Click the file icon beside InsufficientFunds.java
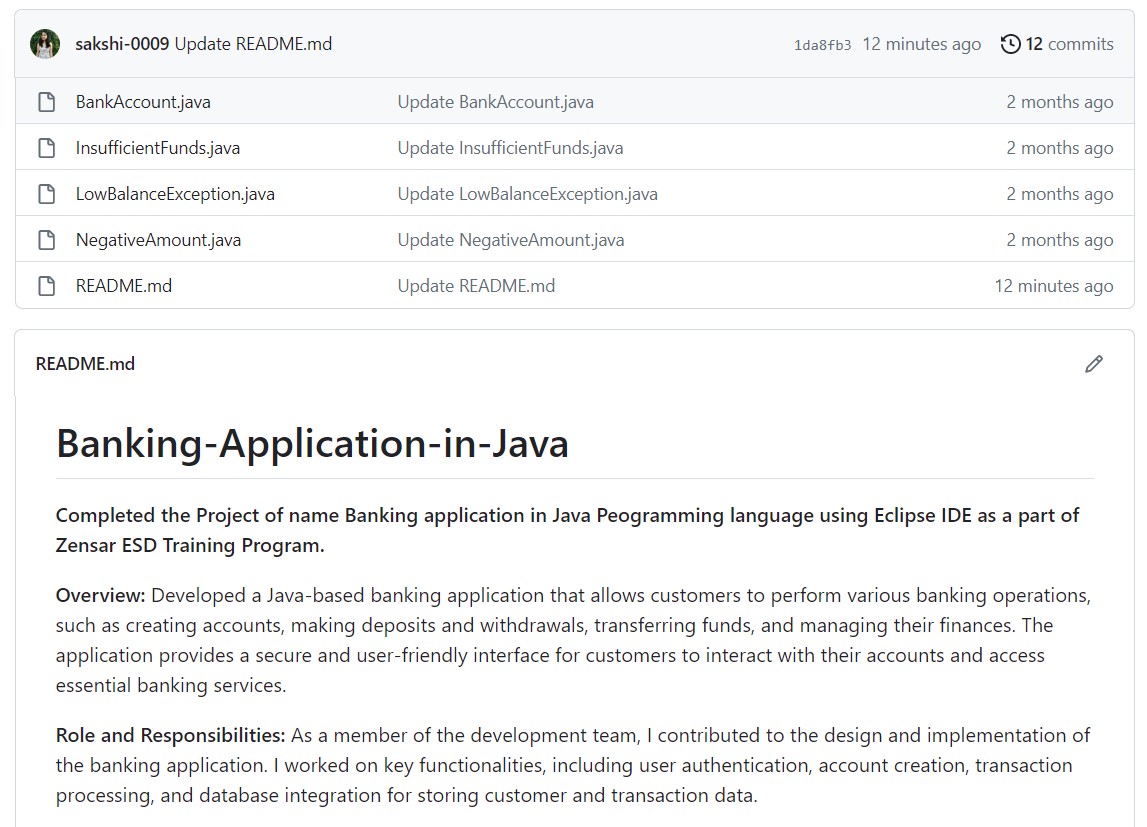The image size is (1147, 827). [46, 148]
